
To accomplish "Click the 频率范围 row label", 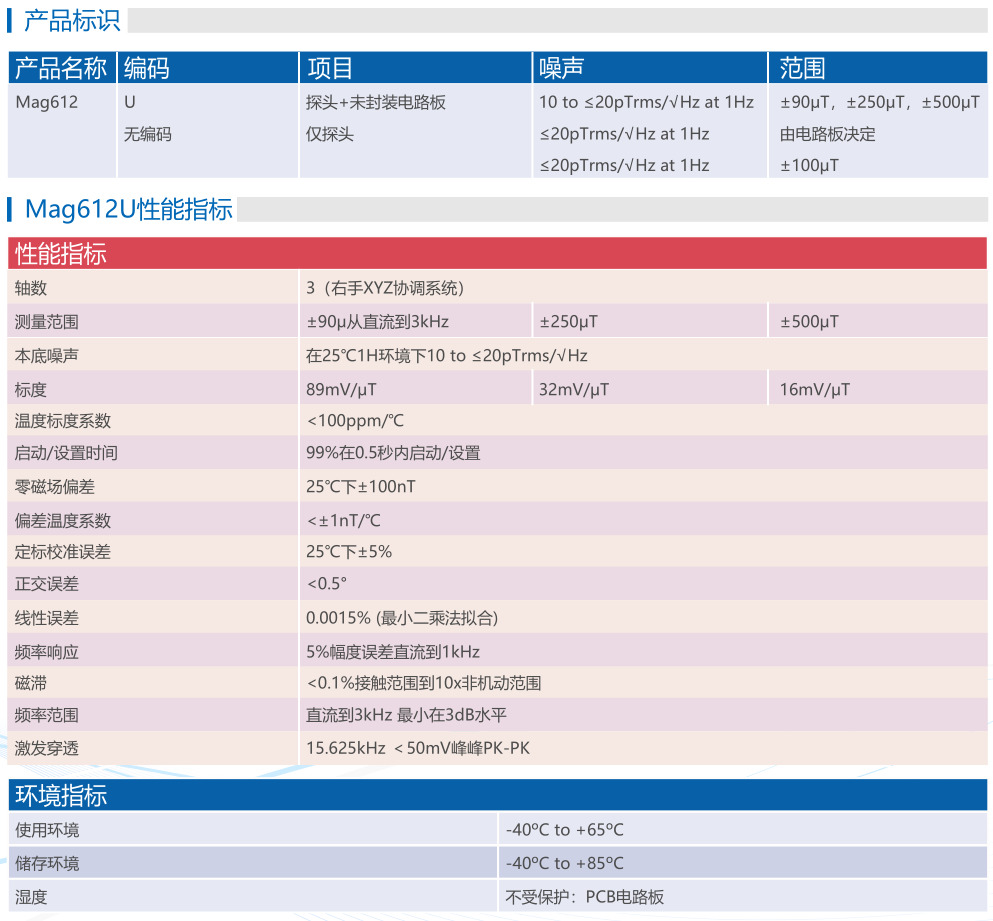I will click(x=47, y=715).
